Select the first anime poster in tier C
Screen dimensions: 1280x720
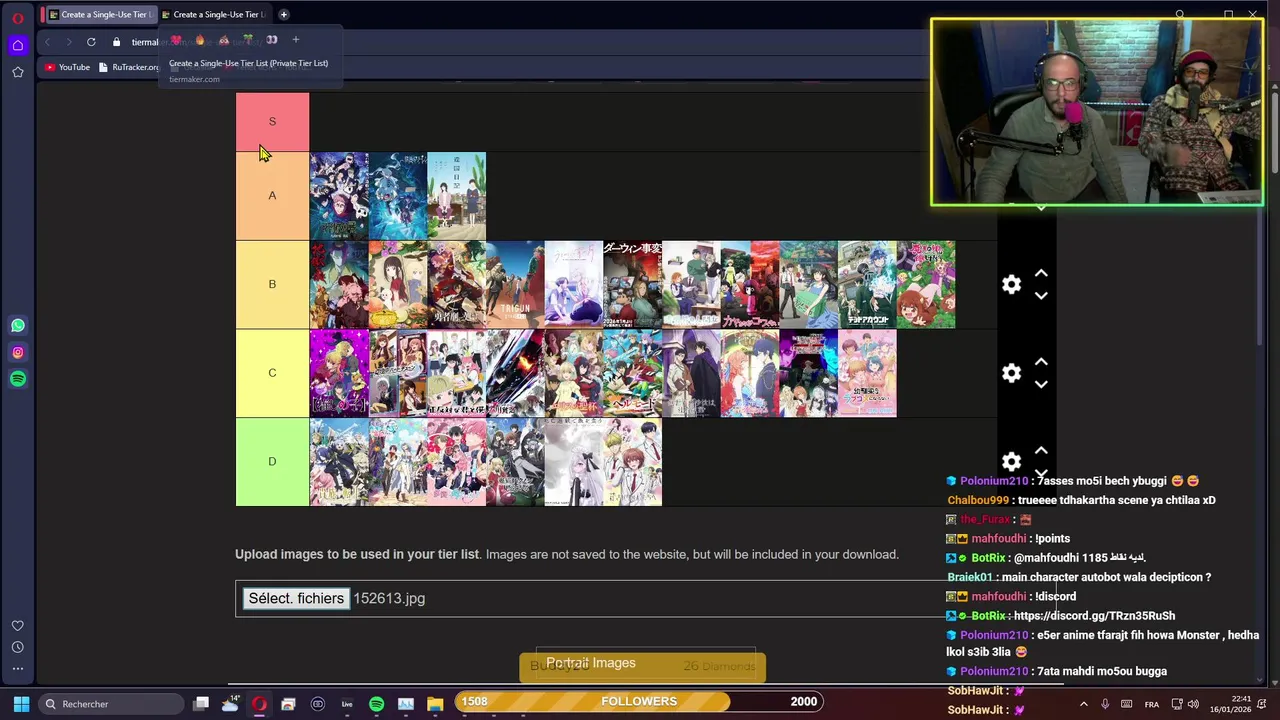pyautogui.click(x=339, y=373)
